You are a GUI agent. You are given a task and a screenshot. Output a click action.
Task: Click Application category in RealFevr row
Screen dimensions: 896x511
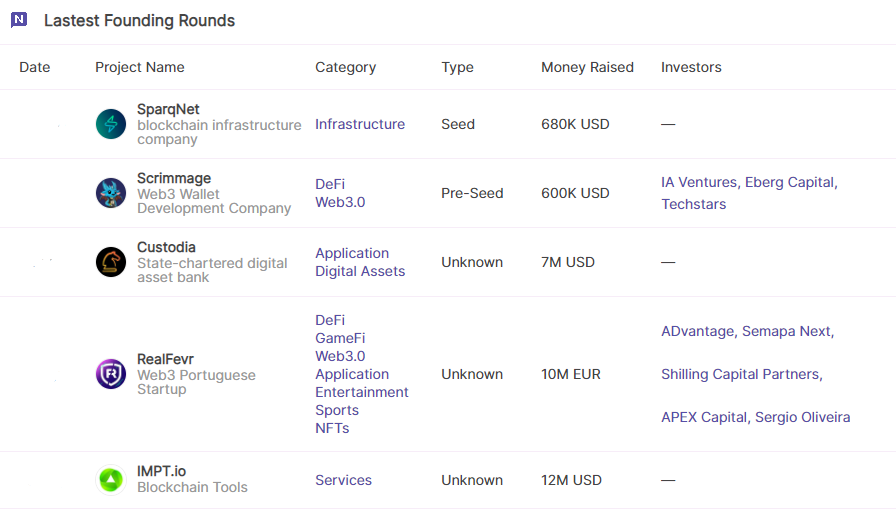point(352,374)
